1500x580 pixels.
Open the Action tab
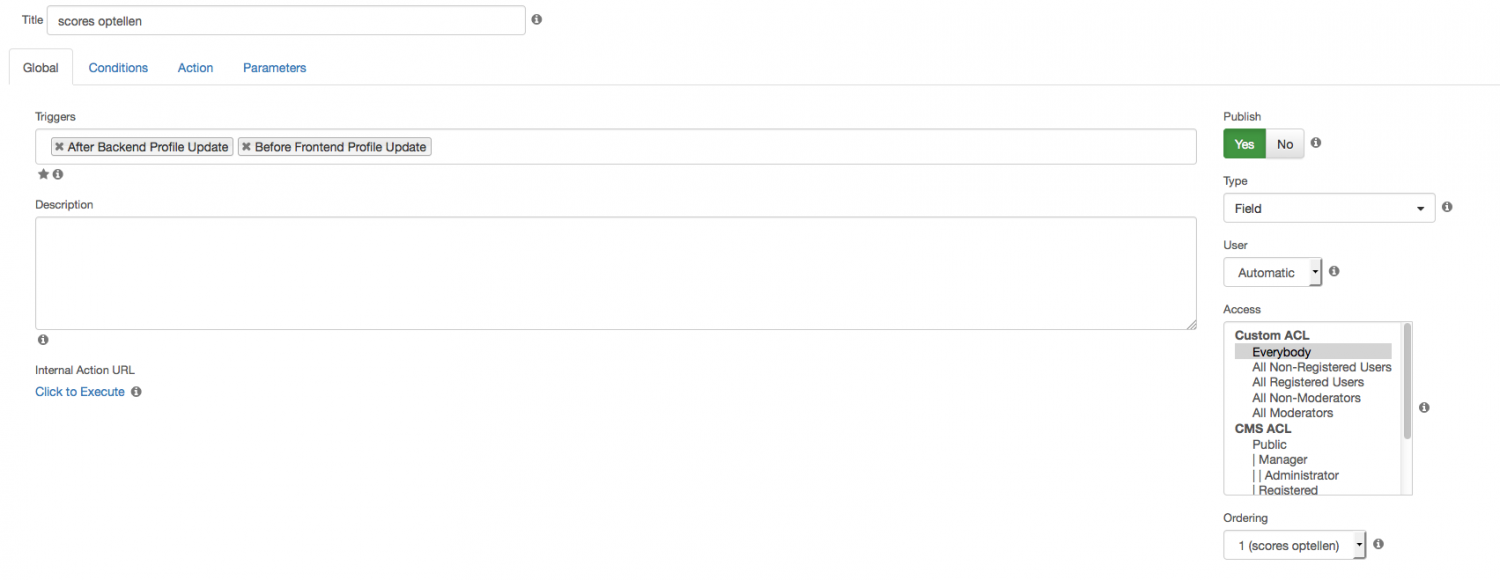coord(195,68)
